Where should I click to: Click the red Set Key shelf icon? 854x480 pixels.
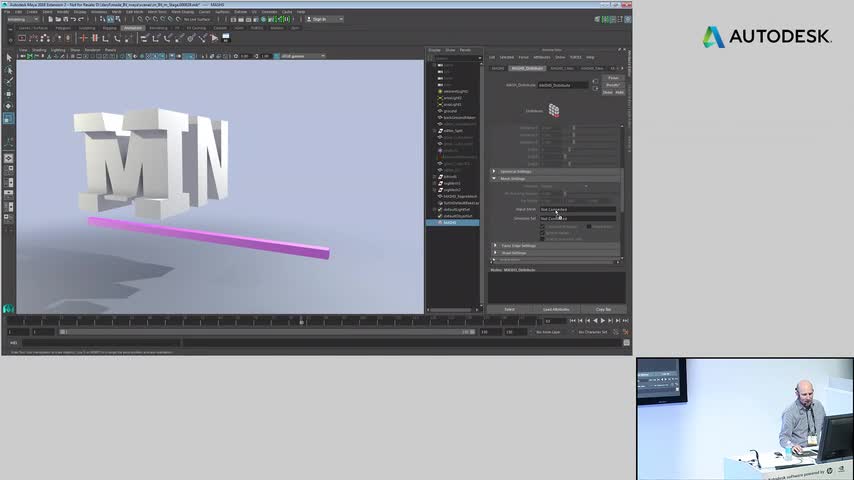(83, 38)
